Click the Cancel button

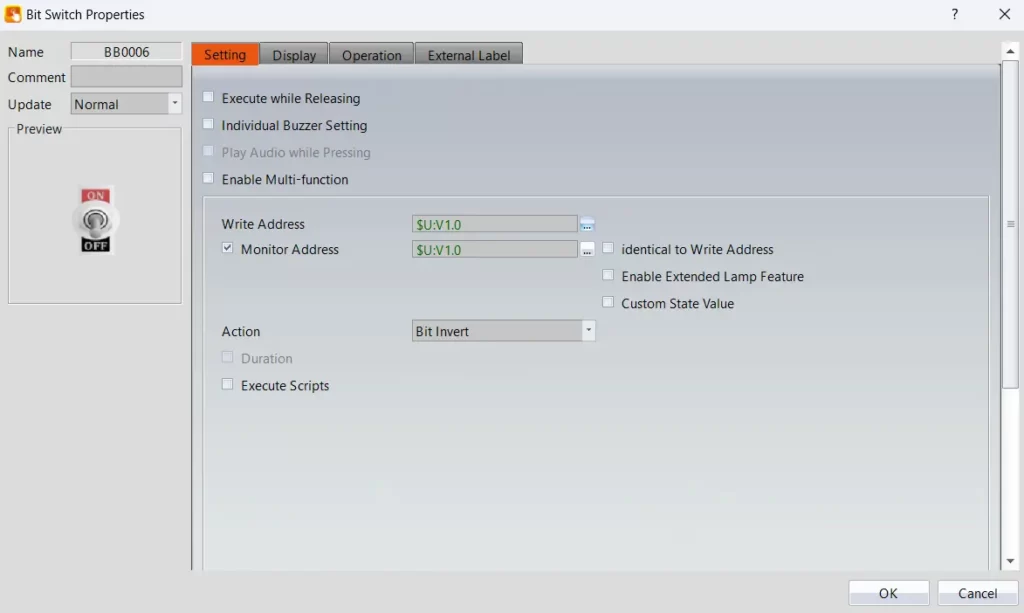click(977, 593)
